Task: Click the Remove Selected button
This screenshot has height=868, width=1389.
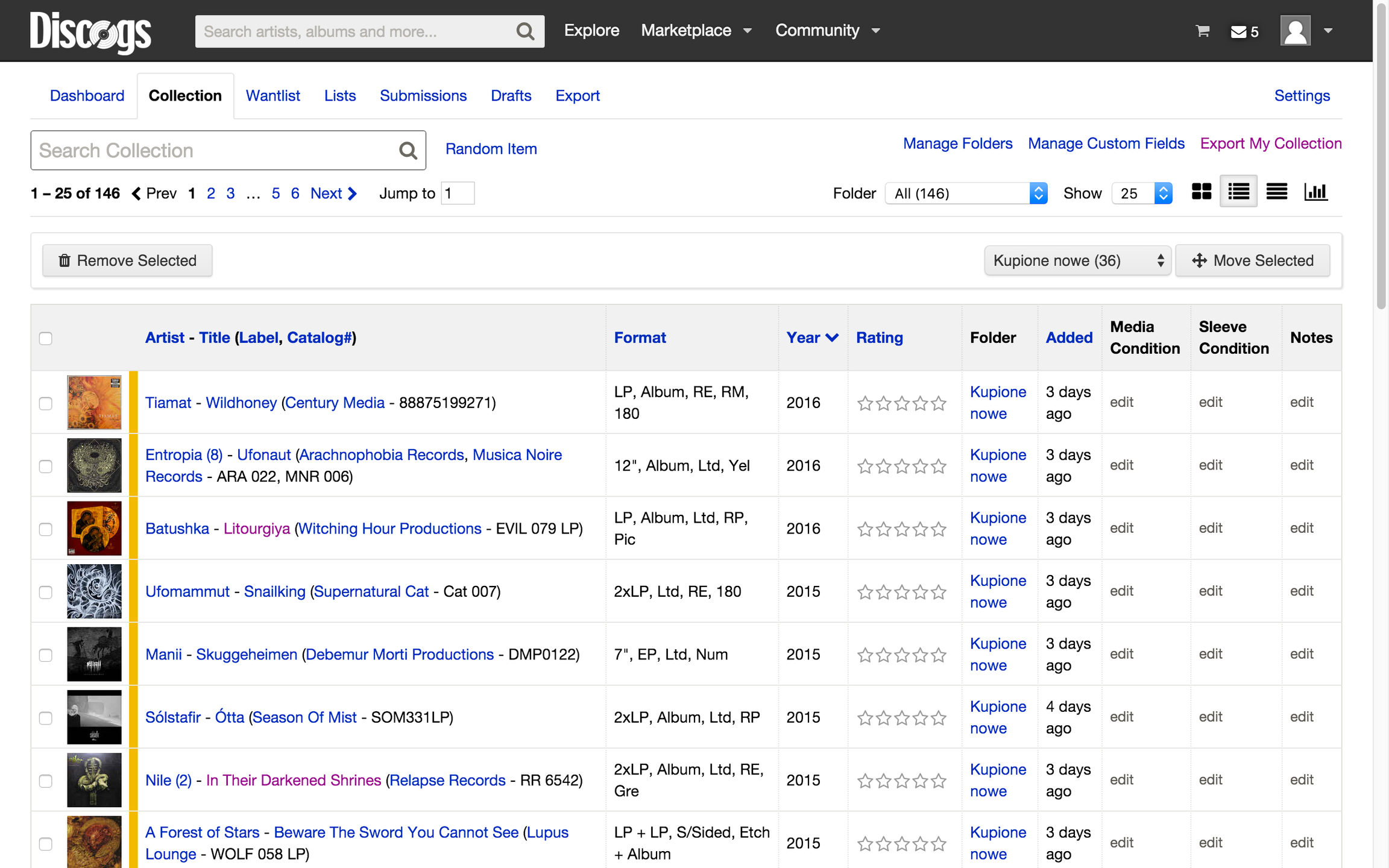Action: (x=127, y=260)
